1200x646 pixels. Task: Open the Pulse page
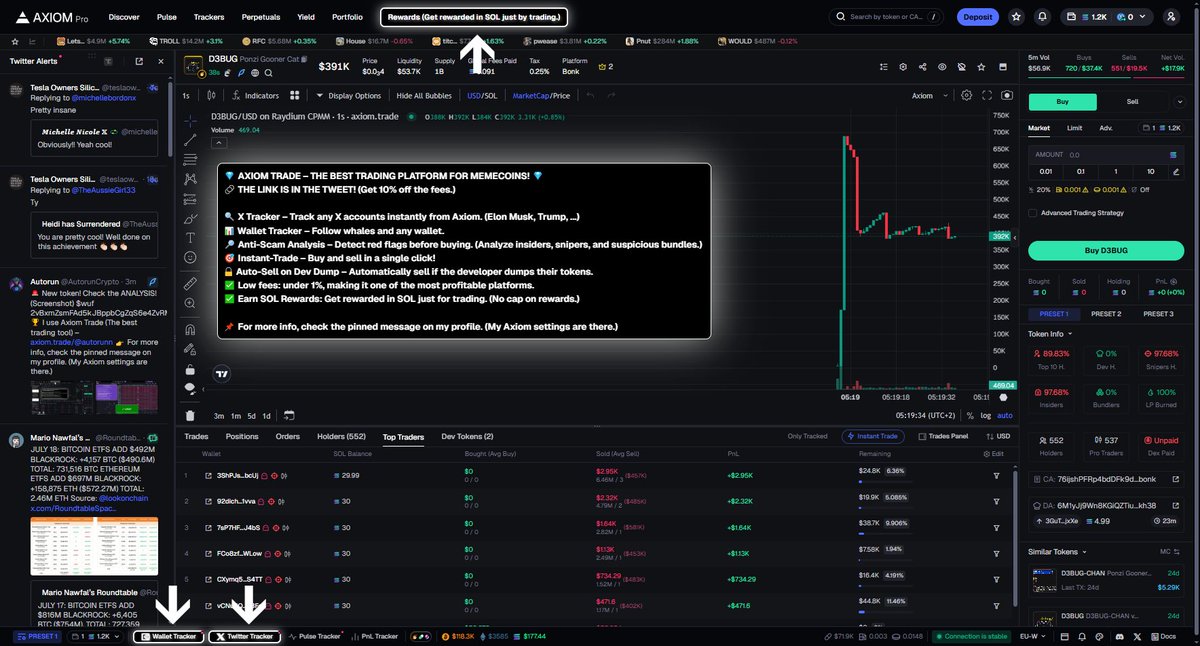click(x=167, y=17)
